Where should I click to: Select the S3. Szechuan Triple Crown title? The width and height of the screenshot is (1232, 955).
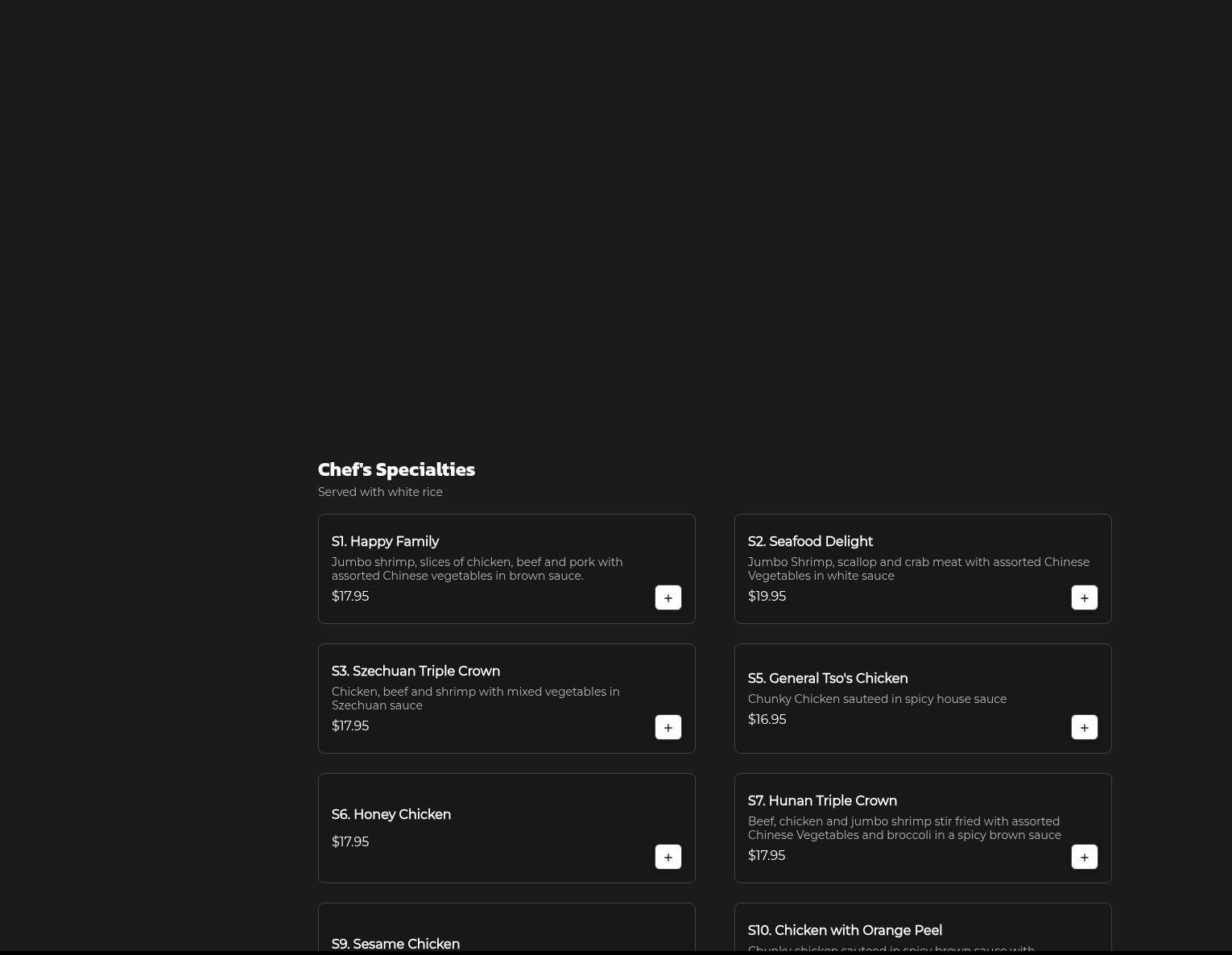coord(415,672)
